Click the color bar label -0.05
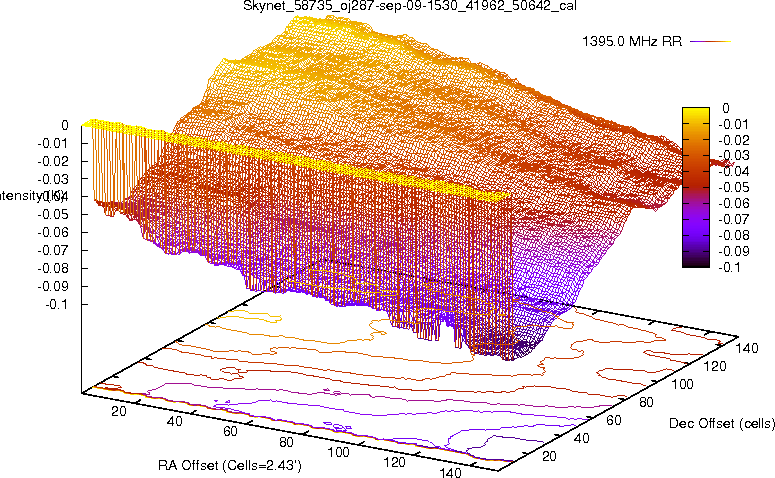Viewport: 775px width, 478px height. pos(733,187)
